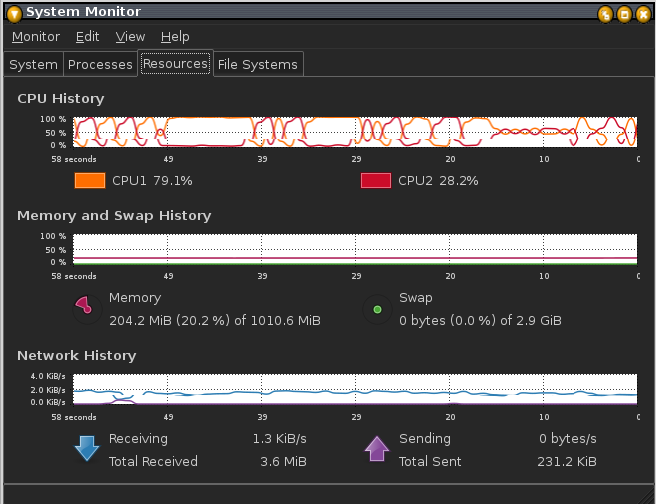This screenshot has width=656, height=504.
Task: Switch to the Processes tab
Action: point(100,64)
